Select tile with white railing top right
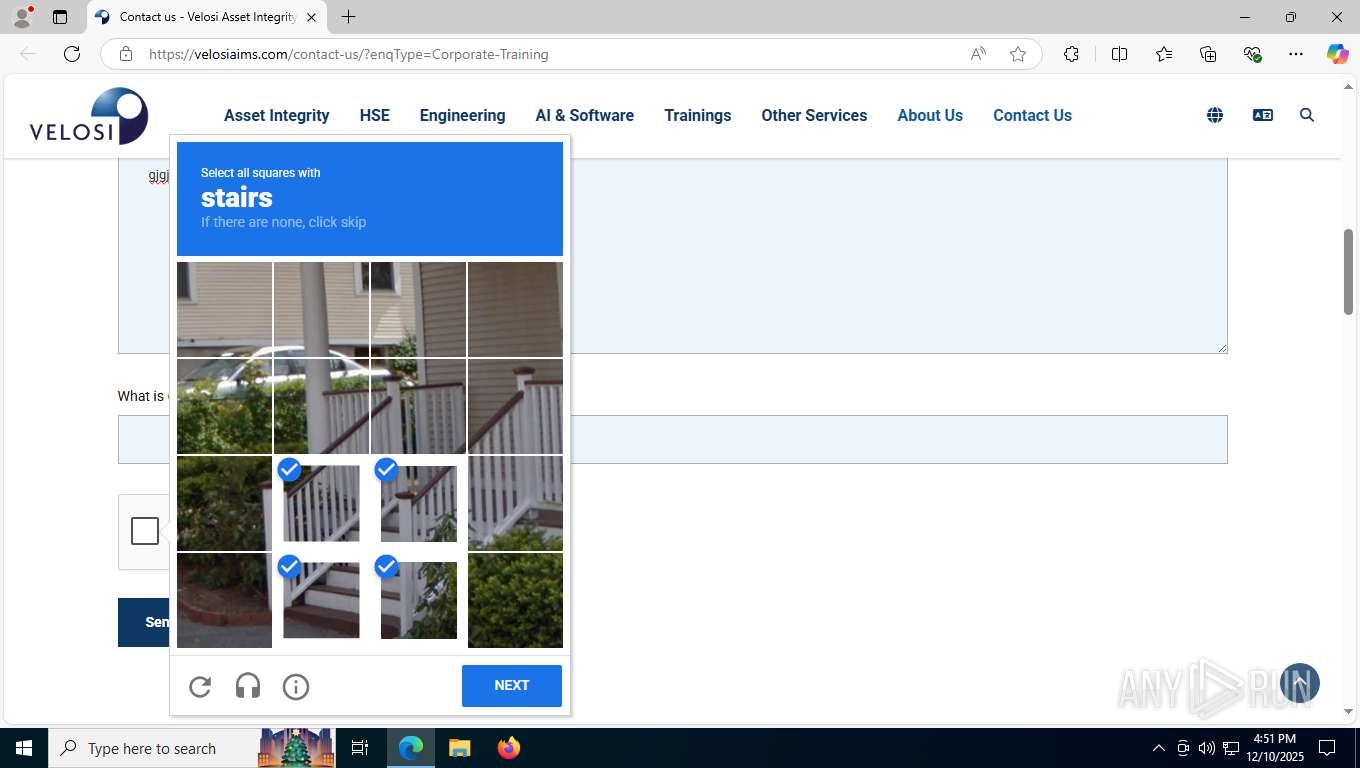The height and width of the screenshot is (768, 1360). pyautogui.click(x=515, y=406)
